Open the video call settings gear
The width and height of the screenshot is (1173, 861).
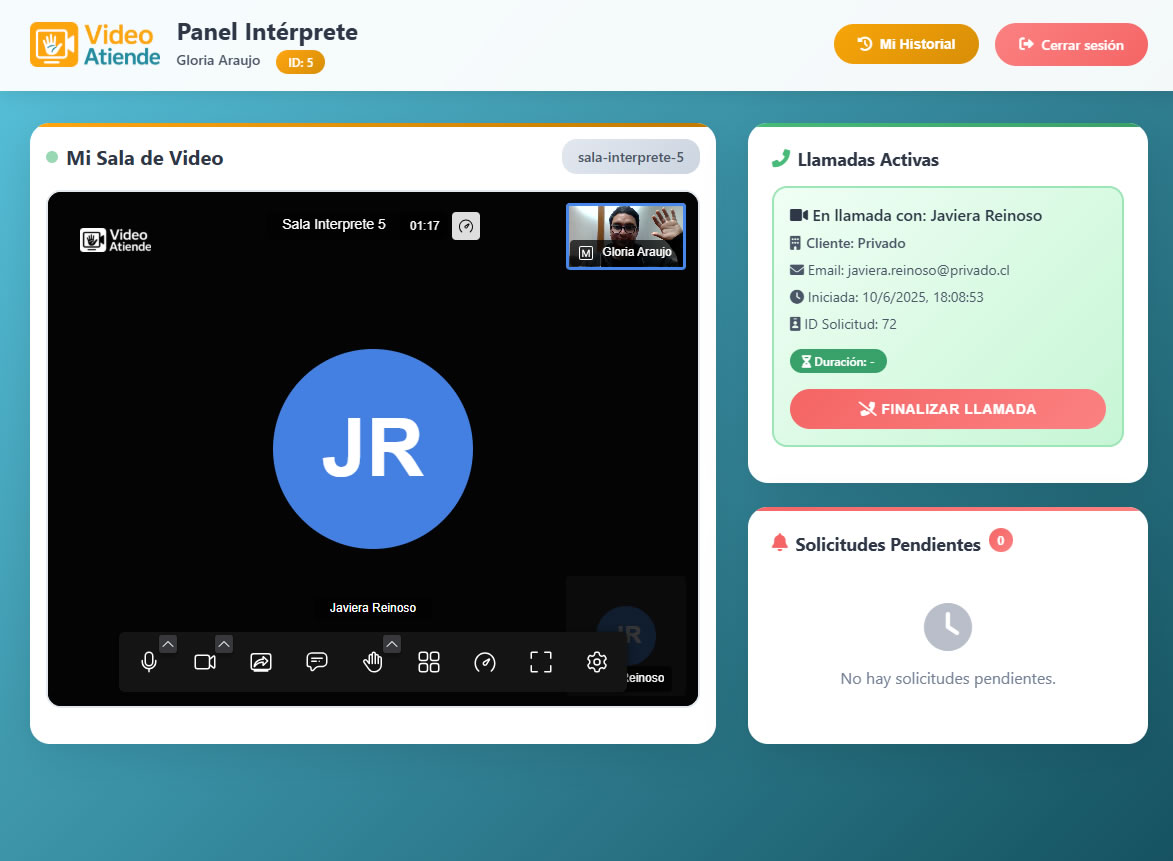click(x=596, y=661)
